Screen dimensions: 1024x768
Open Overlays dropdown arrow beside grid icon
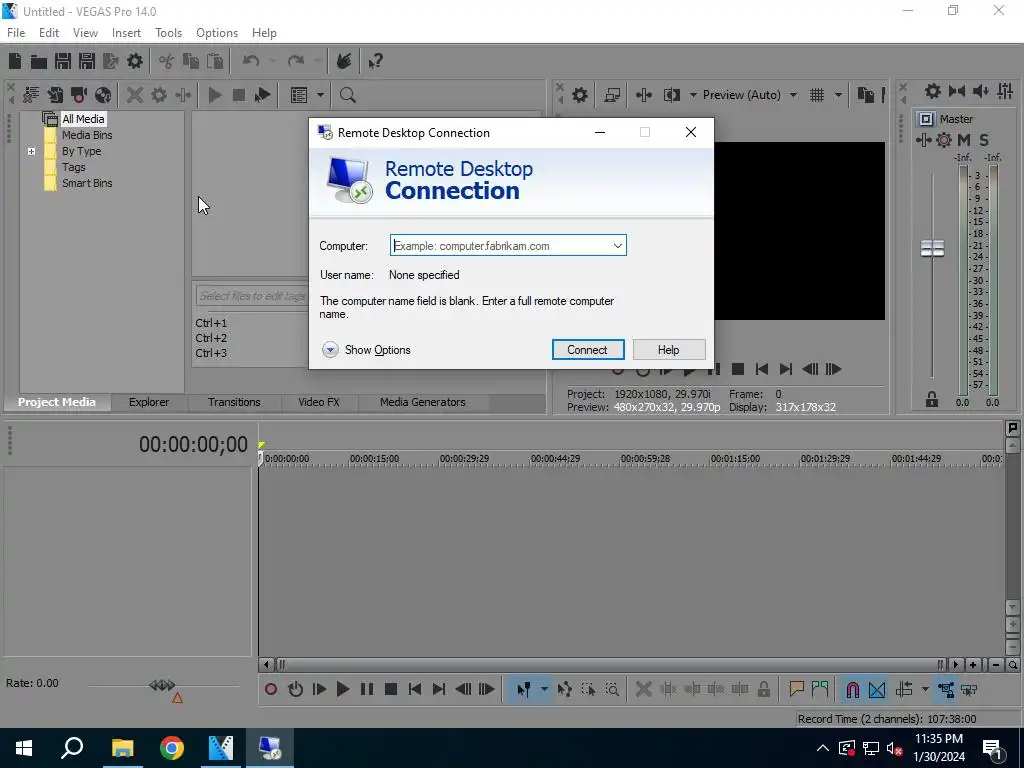(838, 95)
